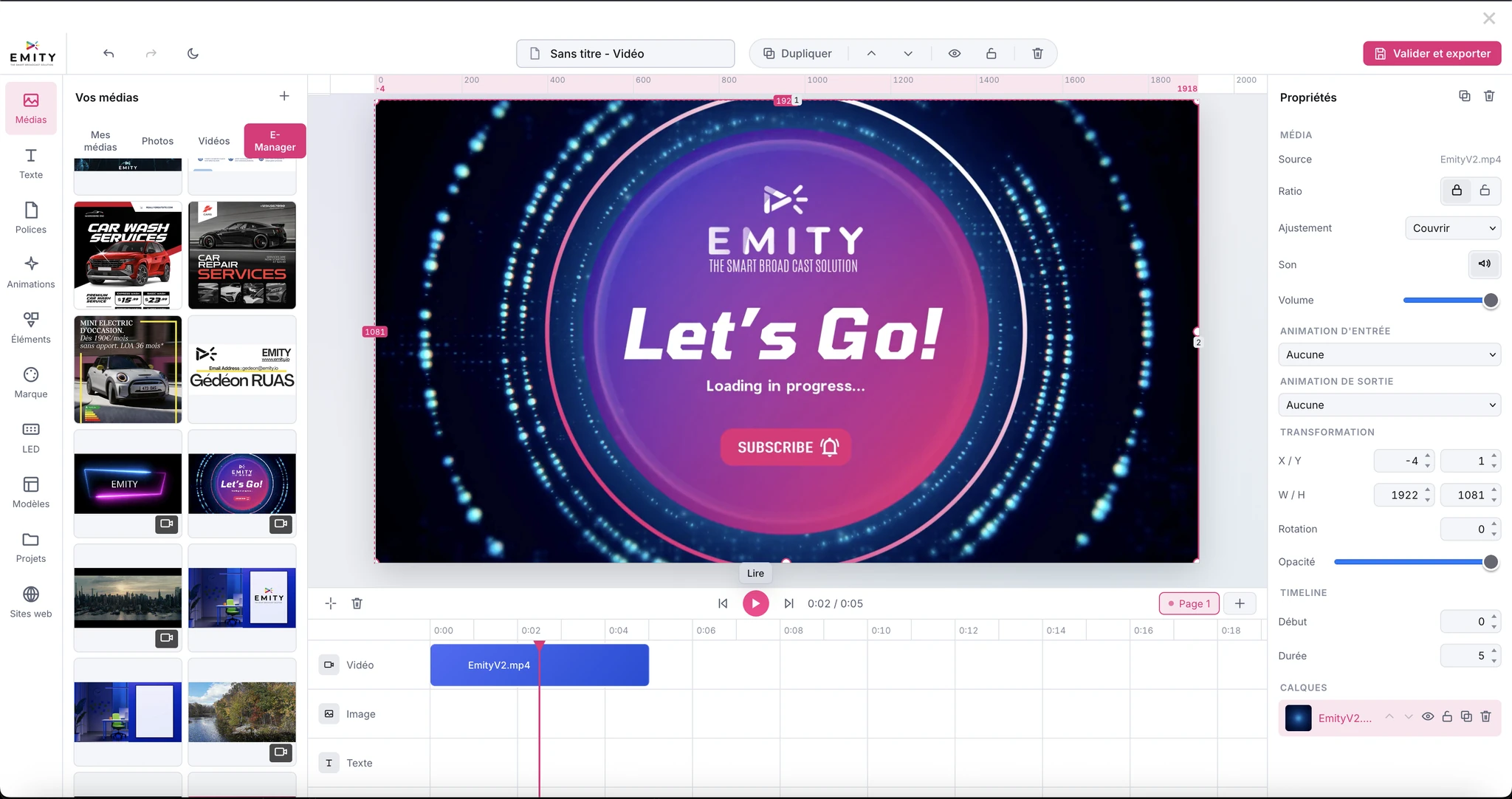The image size is (1512, 799).
Task: Select the Gédéon RUAS media thumbnail
Action: pyautogui.click(x=242, y=369)
